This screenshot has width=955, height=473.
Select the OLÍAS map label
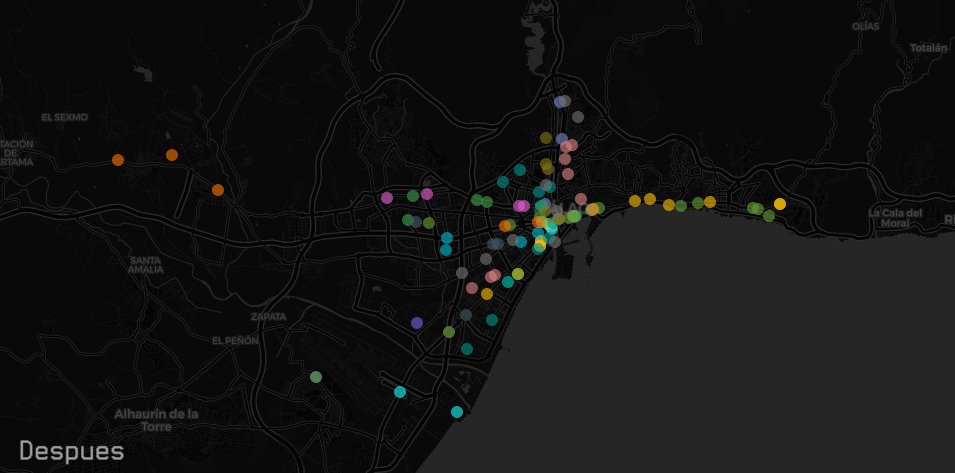pos(865,27)
